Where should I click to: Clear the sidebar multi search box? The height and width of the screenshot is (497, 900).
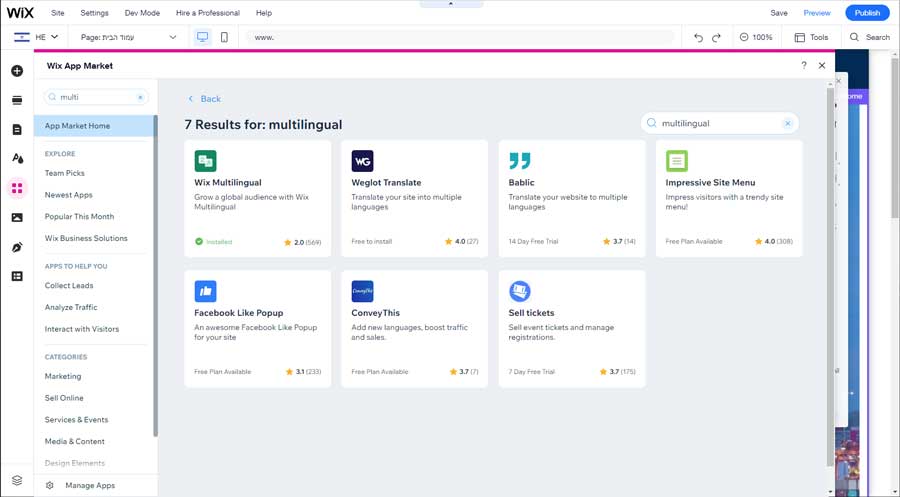[x=140, y=98]
